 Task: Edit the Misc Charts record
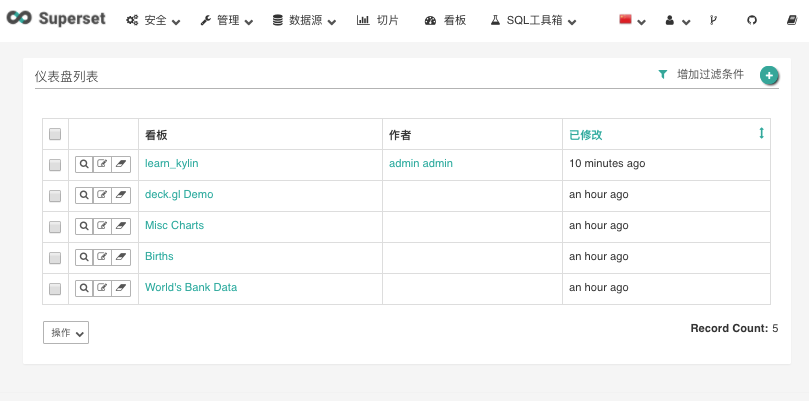pos(102,226)
